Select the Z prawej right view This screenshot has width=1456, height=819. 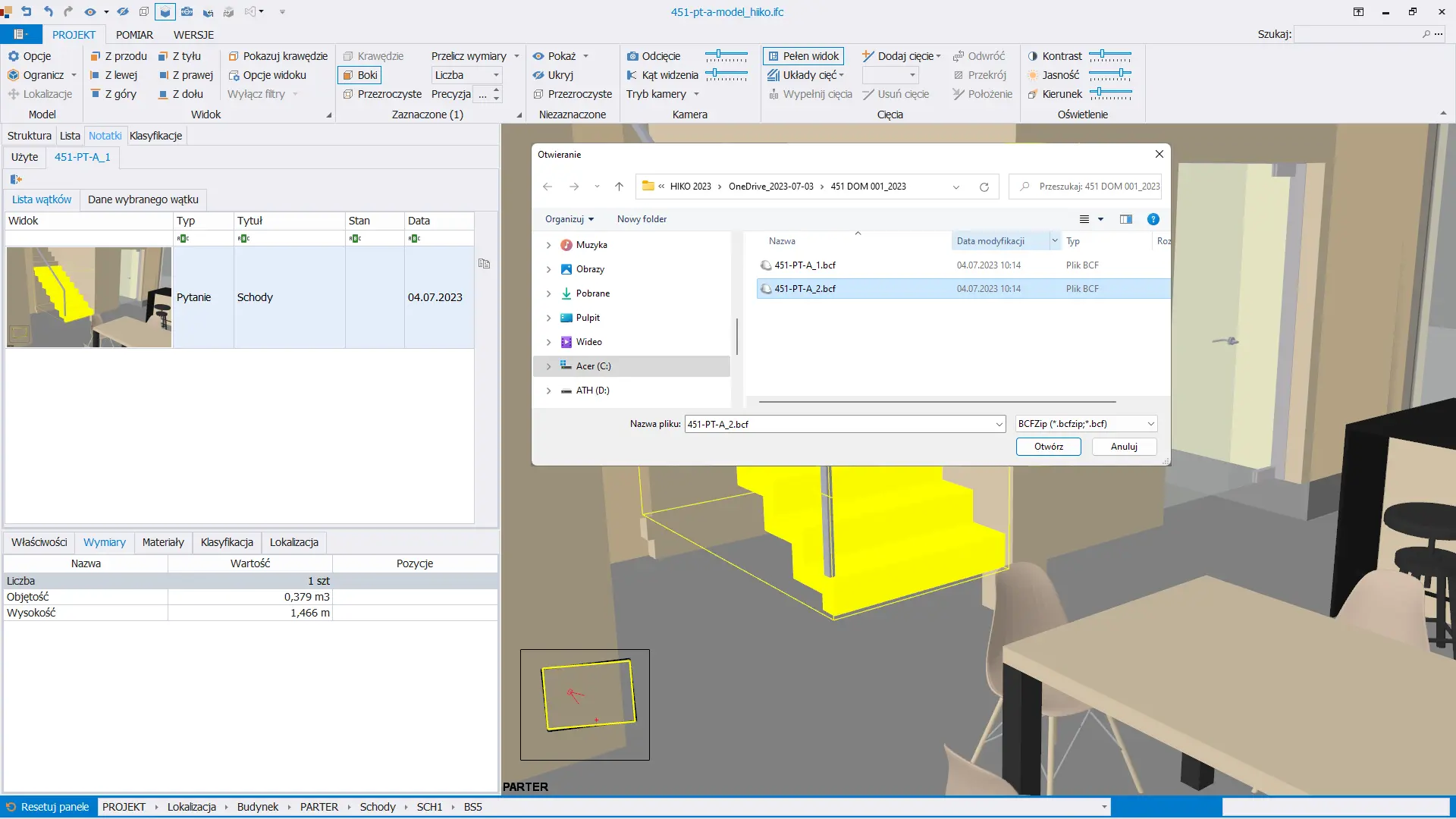pos(186,75)
